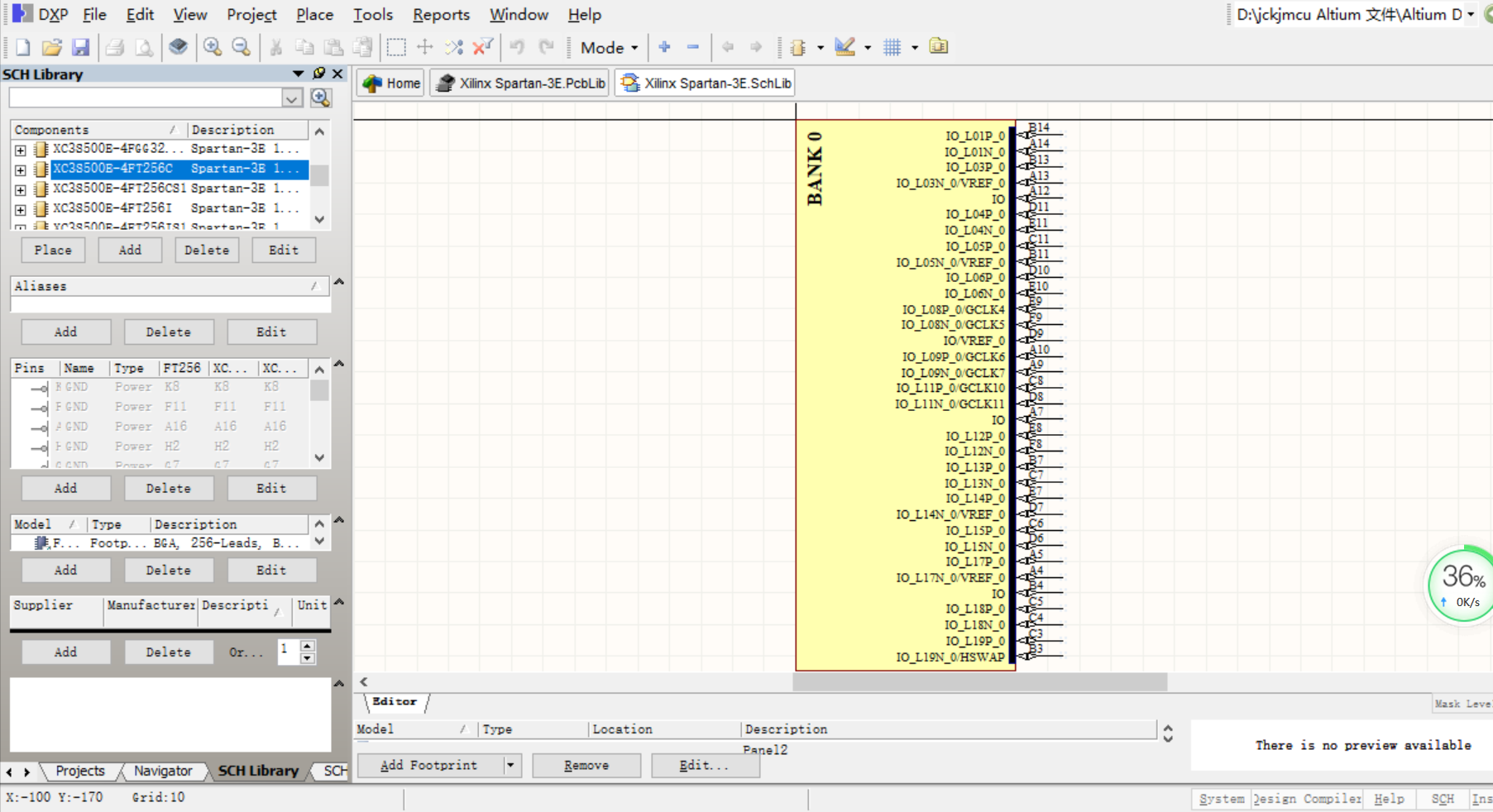Switch to the Home tab

(x=391, y=84)
